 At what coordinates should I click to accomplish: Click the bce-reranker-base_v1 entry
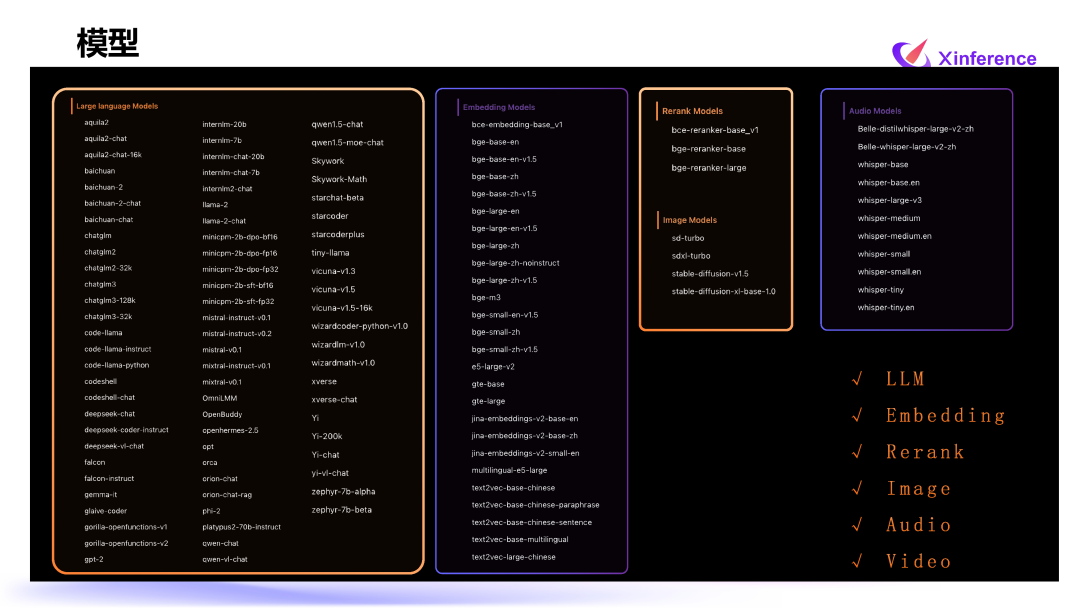pyautogui.click(x=716, y=129)
